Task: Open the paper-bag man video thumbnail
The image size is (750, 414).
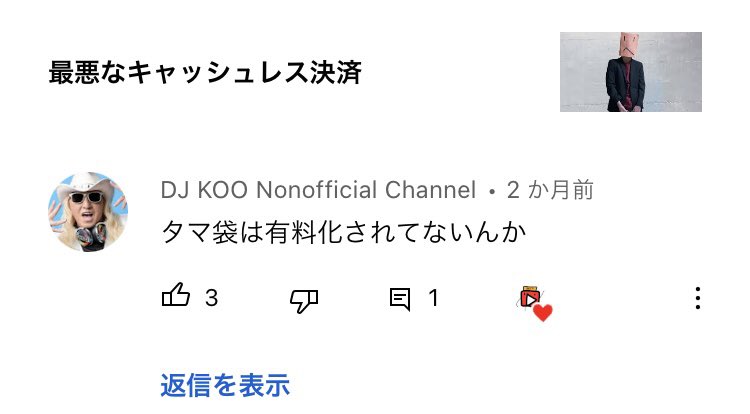Action: coord(630,72)
